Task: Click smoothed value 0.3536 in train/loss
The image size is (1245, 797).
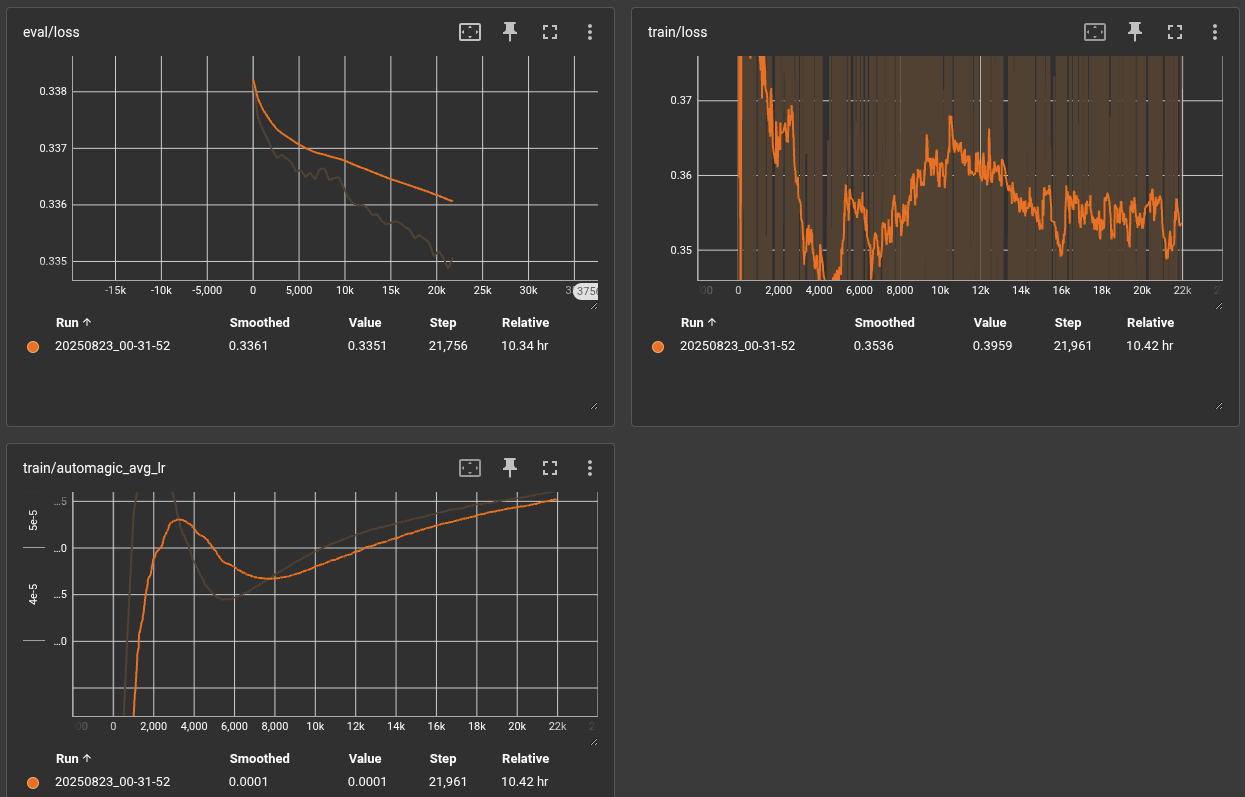Action: [x=873, y=346]
